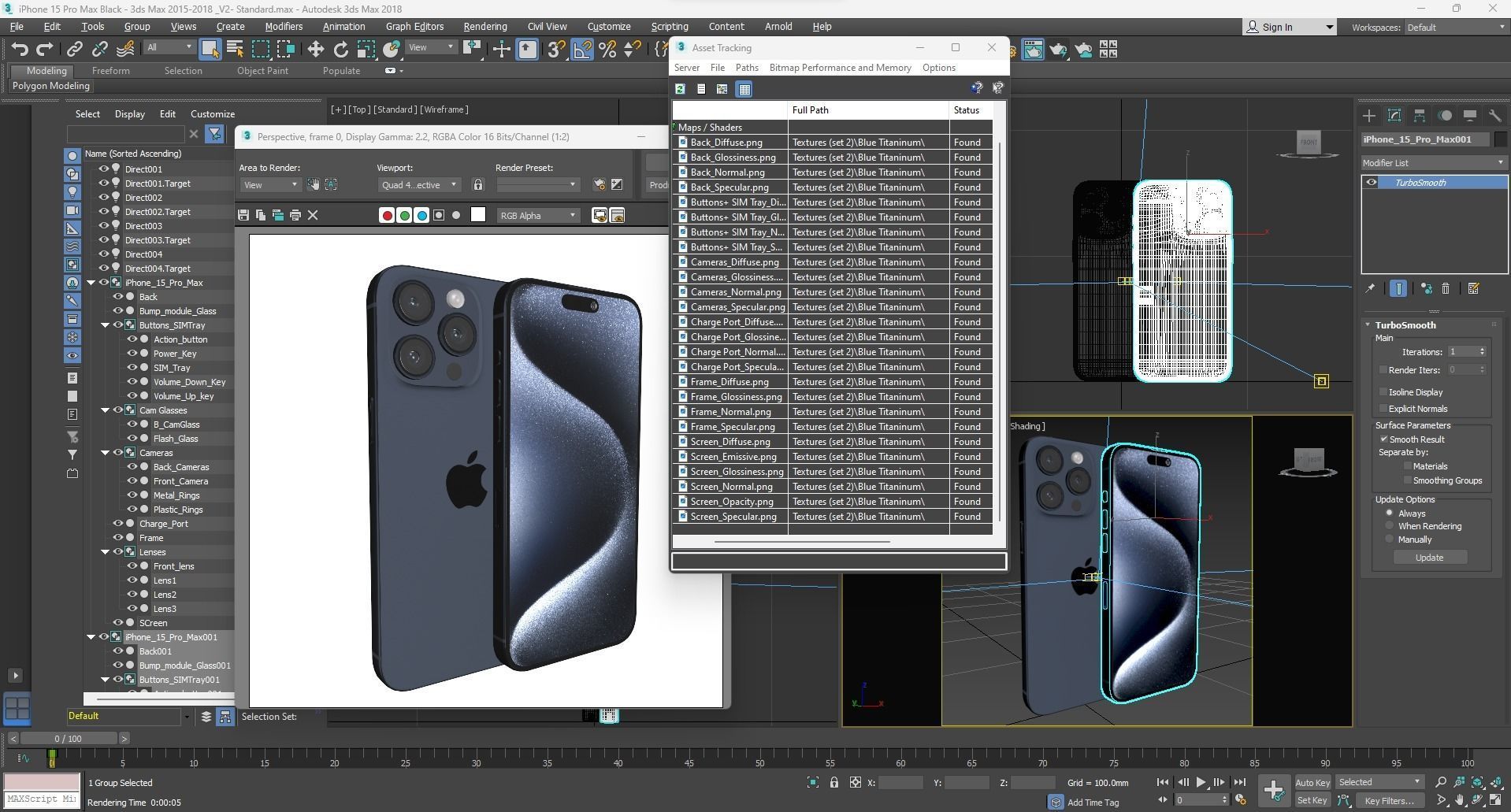Switch to Freeform ribbon tab
This screenshot has height=812, width=1511.
[x=110, y=70]
